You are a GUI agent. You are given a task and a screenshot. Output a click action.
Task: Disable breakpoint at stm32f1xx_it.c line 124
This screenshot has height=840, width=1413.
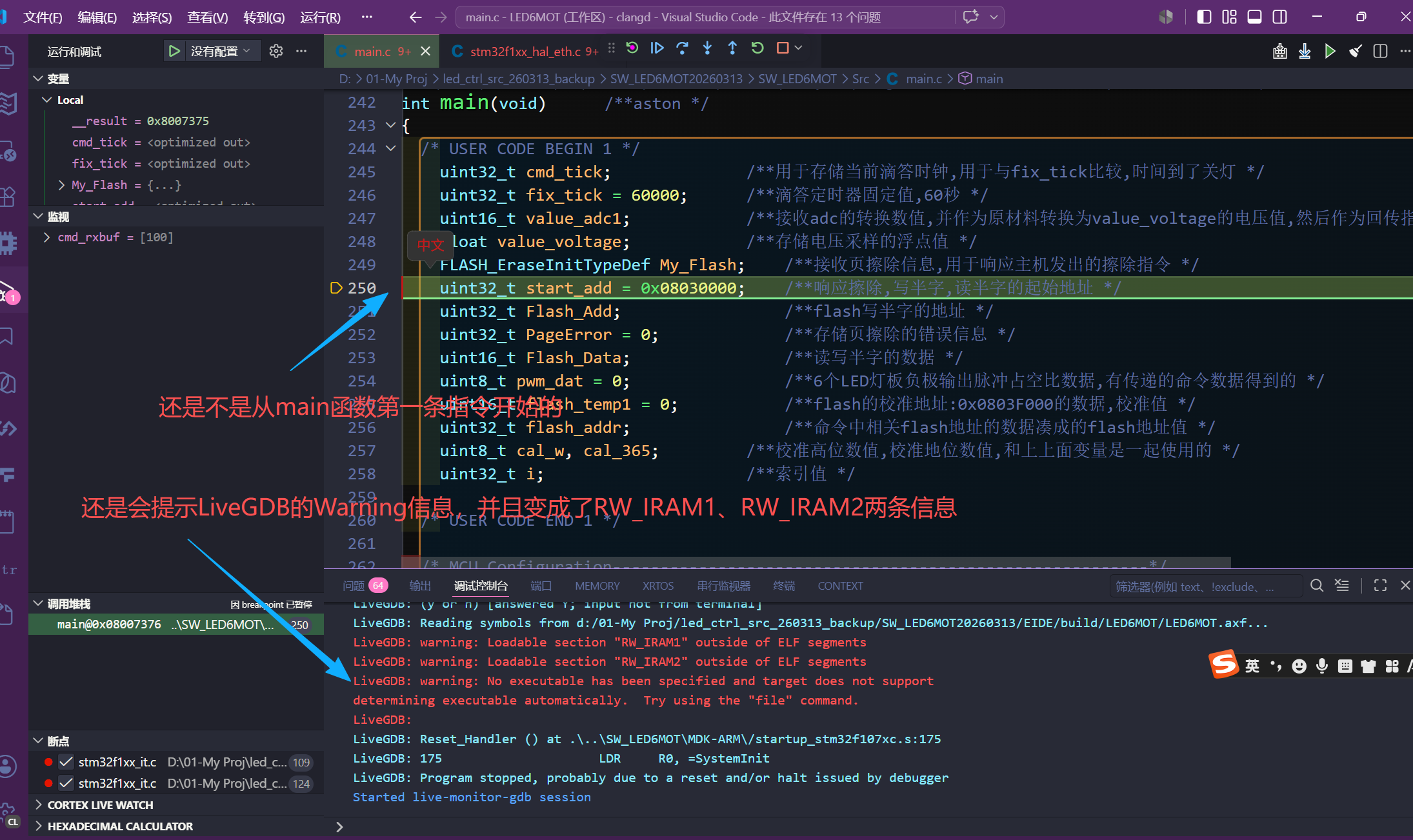pyautogui.click(x=66, y=783)
